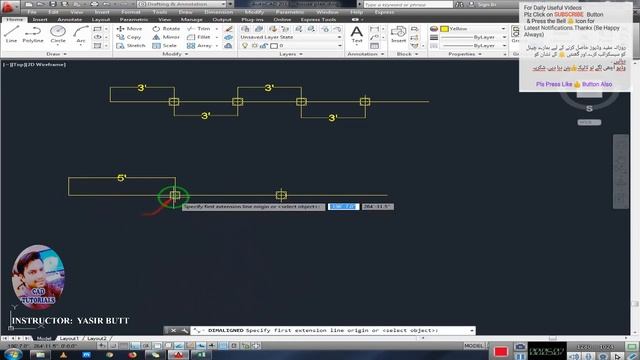Select the Ellipse tool in Draw panel
Viewport: 640px width, 360px height.
click(x=97, y=37)
